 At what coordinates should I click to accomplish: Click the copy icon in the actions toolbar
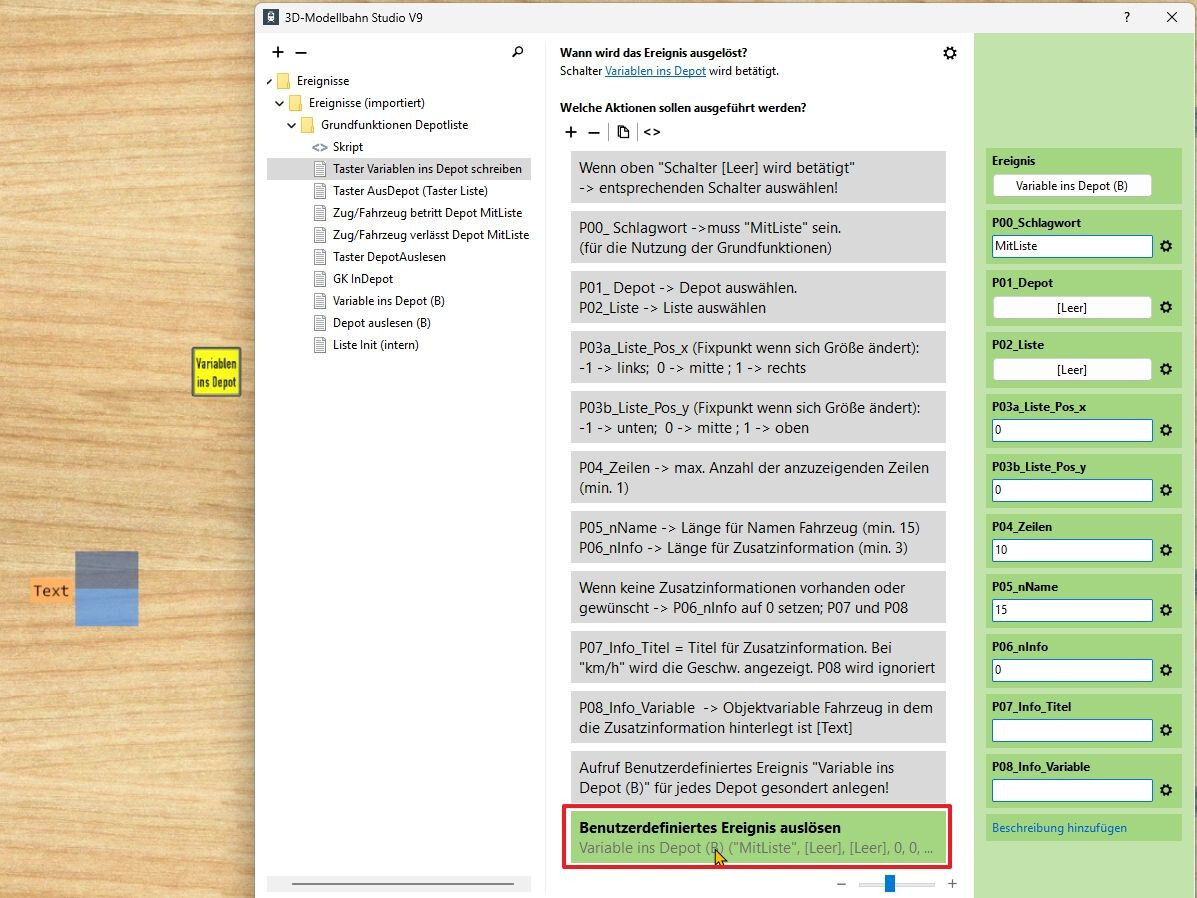click(x=623, y=132)
